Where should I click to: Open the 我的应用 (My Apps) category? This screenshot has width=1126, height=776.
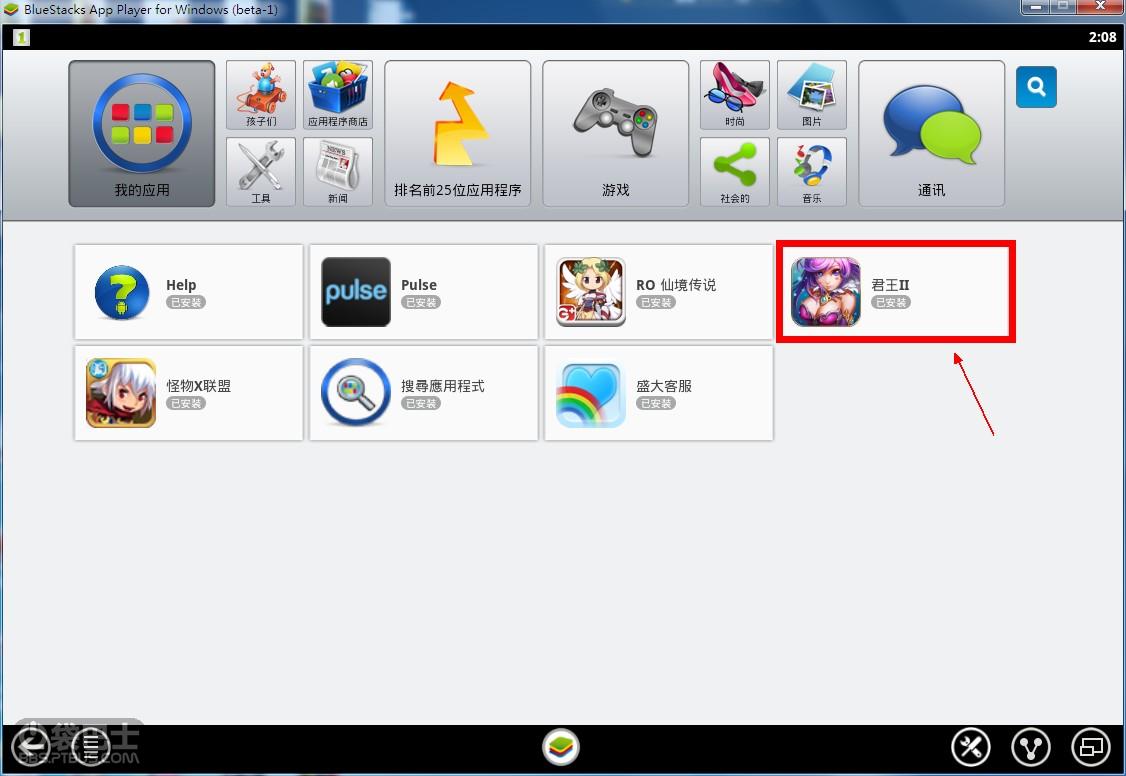pyautogui.click(x=141, y=134)
